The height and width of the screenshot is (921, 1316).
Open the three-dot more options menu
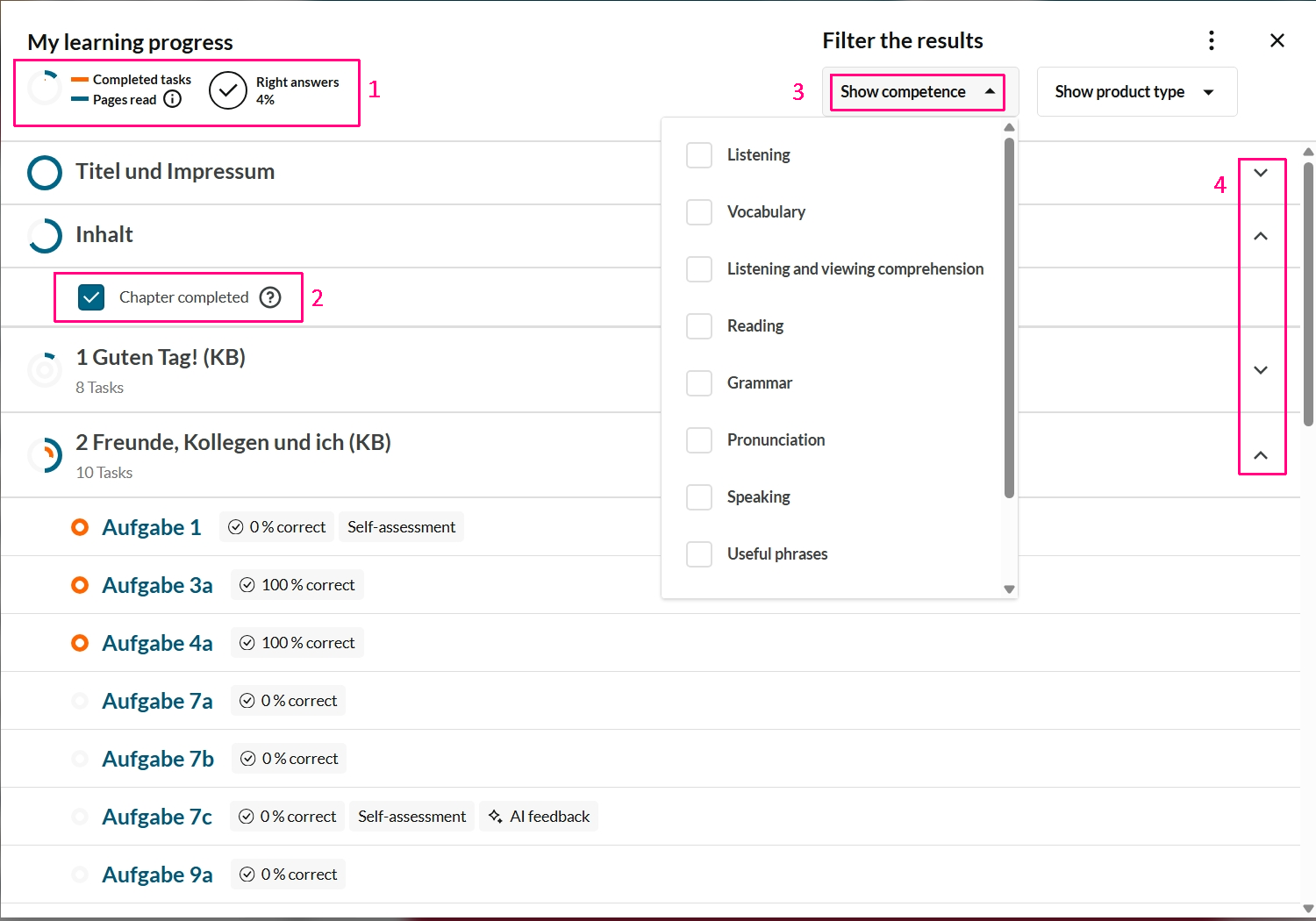coord(1212,40)
